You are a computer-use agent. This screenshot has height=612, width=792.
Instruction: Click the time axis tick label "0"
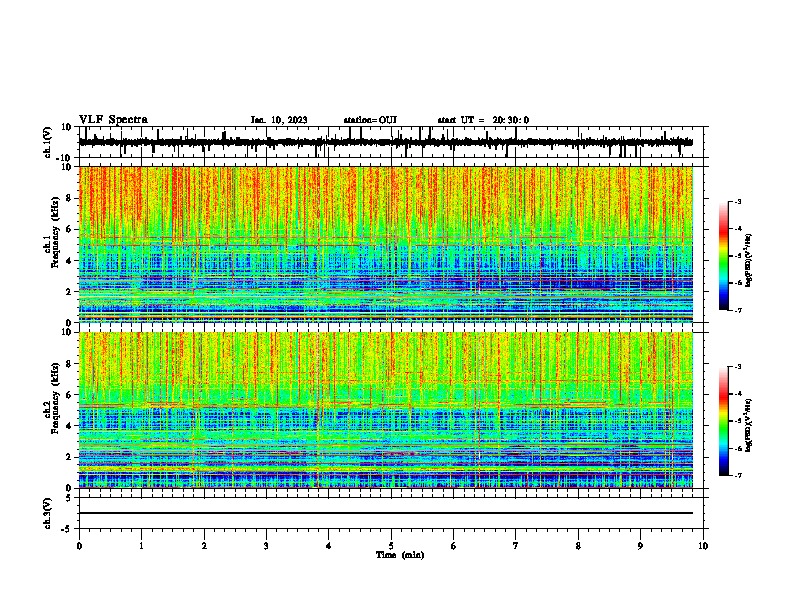point(79,546)
